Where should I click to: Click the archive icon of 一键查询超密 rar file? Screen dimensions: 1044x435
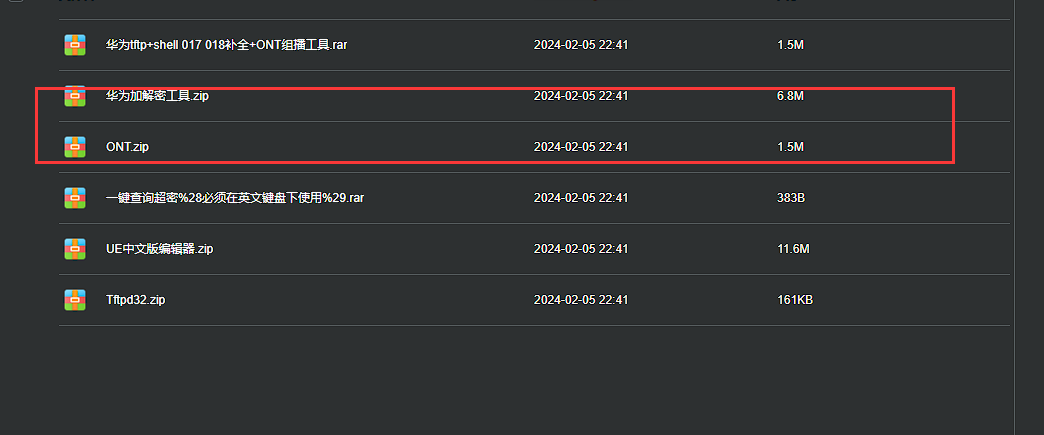point(75,198)
